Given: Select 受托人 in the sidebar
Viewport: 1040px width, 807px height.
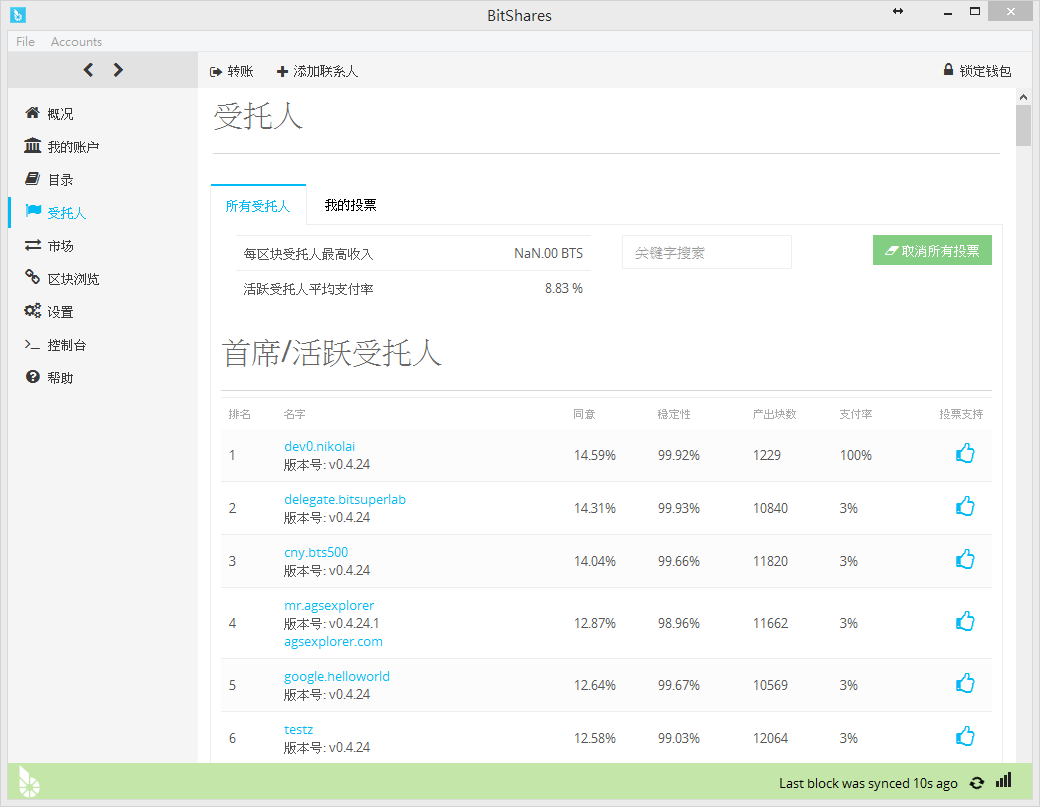Looking at the screenshot, I should [x=56, y=212].
